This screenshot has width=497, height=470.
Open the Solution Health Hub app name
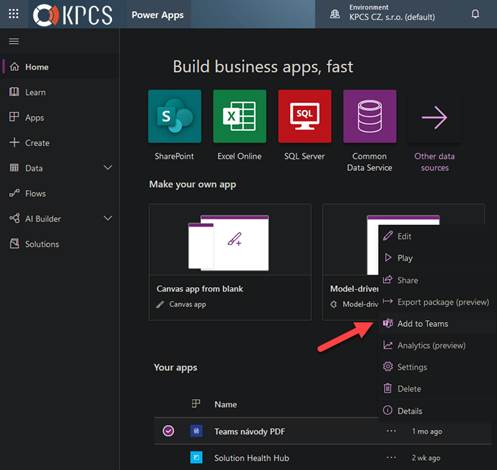coord(252,458)
